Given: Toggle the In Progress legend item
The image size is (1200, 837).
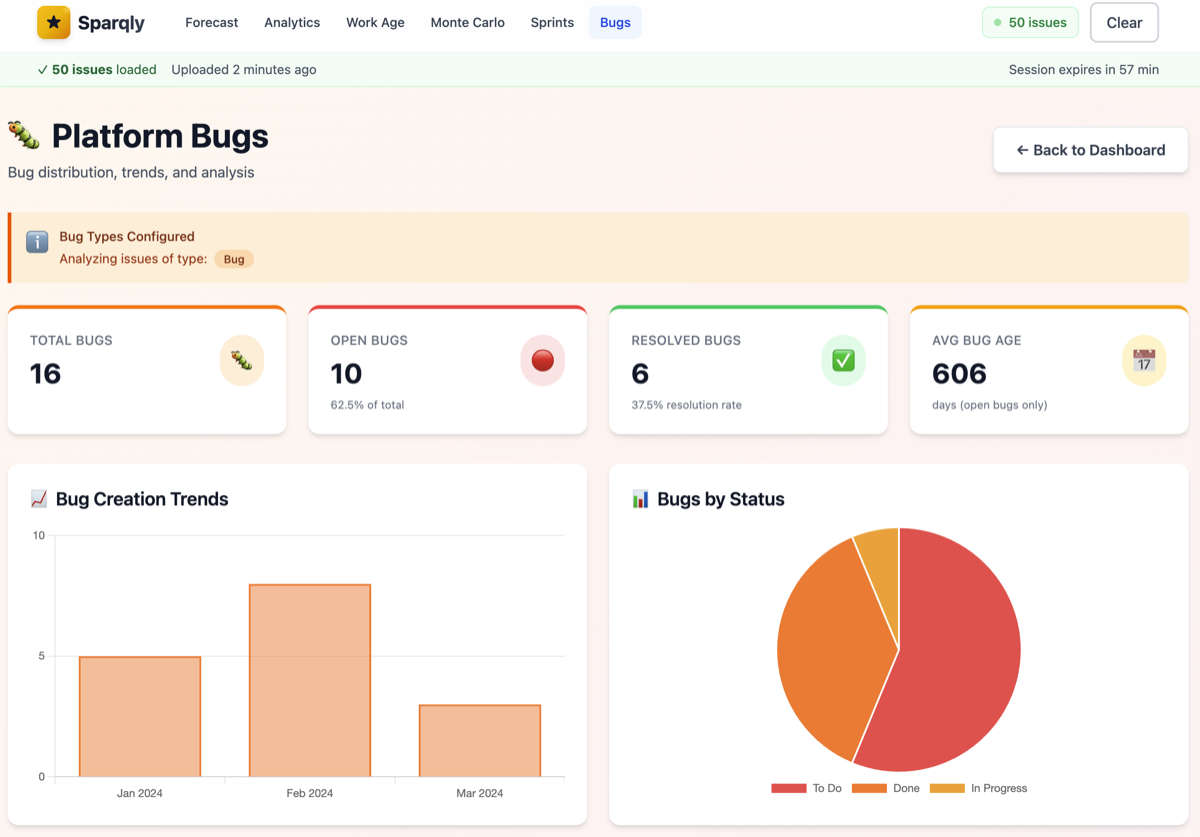Looking at the screenshot, I should (x=979, y=788).
